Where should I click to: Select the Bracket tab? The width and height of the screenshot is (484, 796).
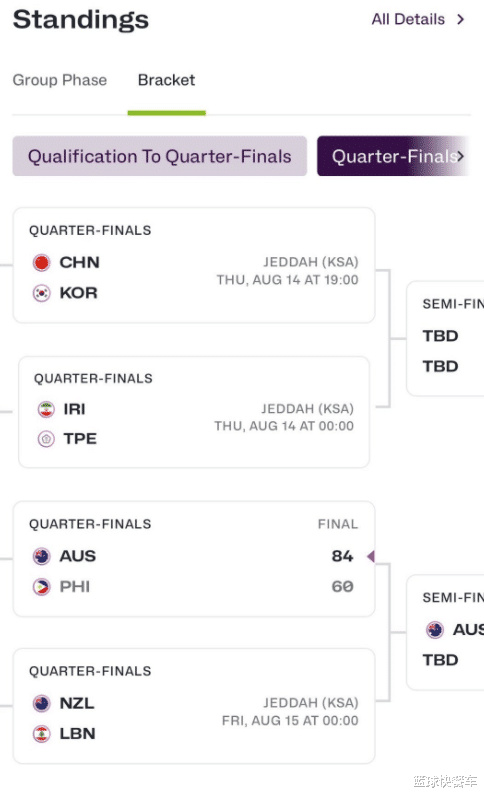pyautogui.click(x=167, y=80)
